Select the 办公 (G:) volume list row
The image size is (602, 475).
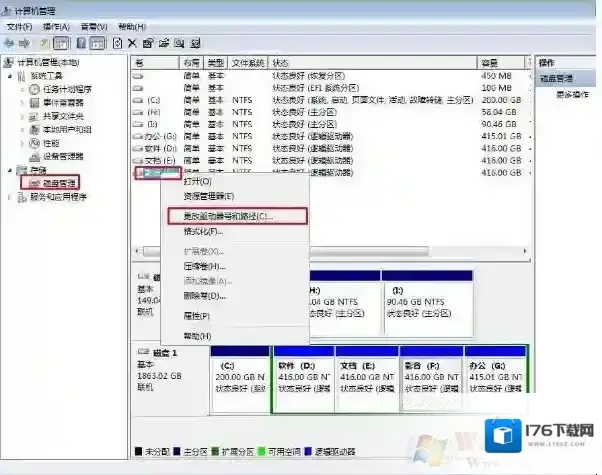pyautogui.click(x=331, y=136)
